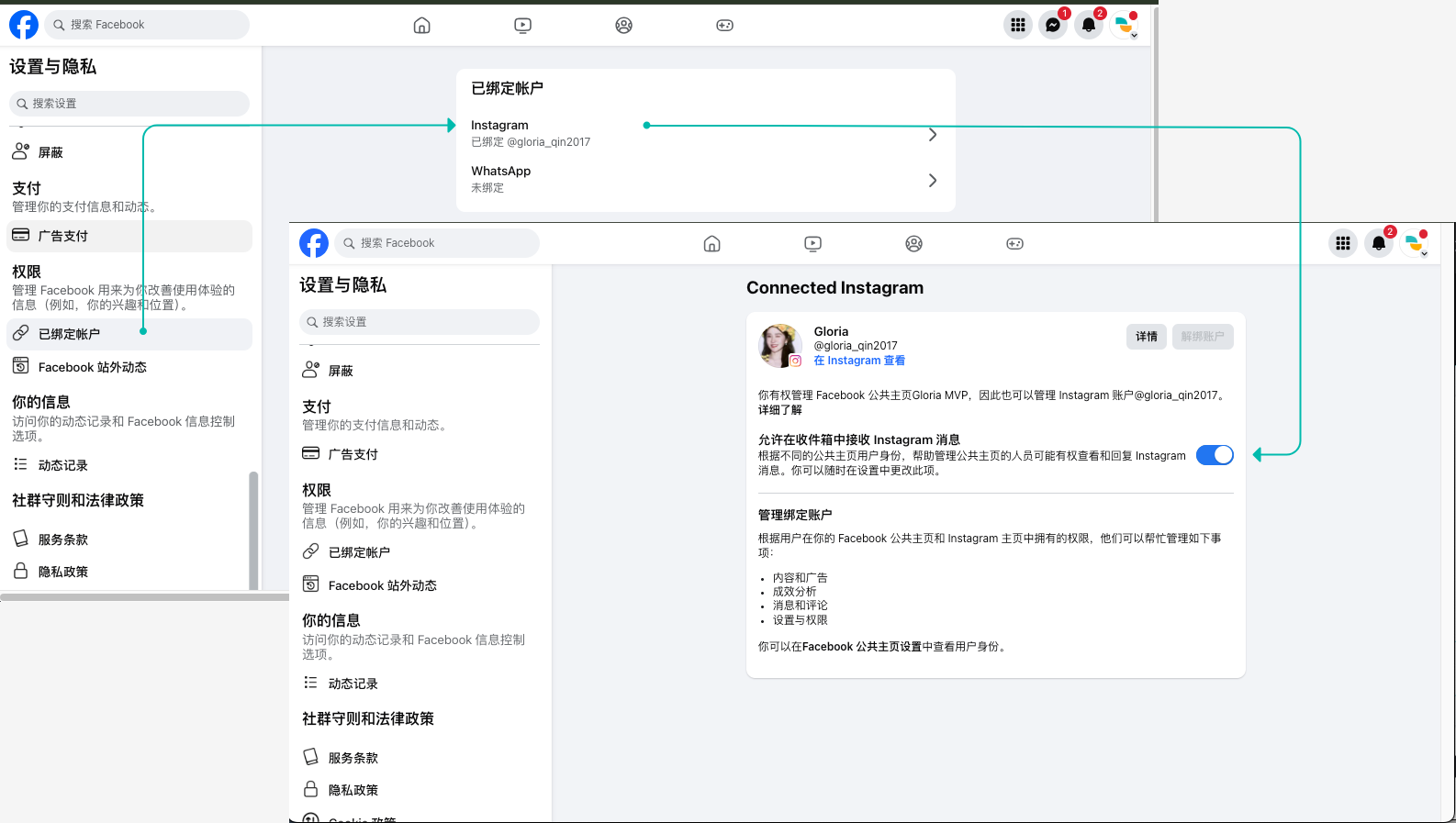Open 服务条款 in back window sidebar
The image size is (1456, 823).
[x=129, y=539]
